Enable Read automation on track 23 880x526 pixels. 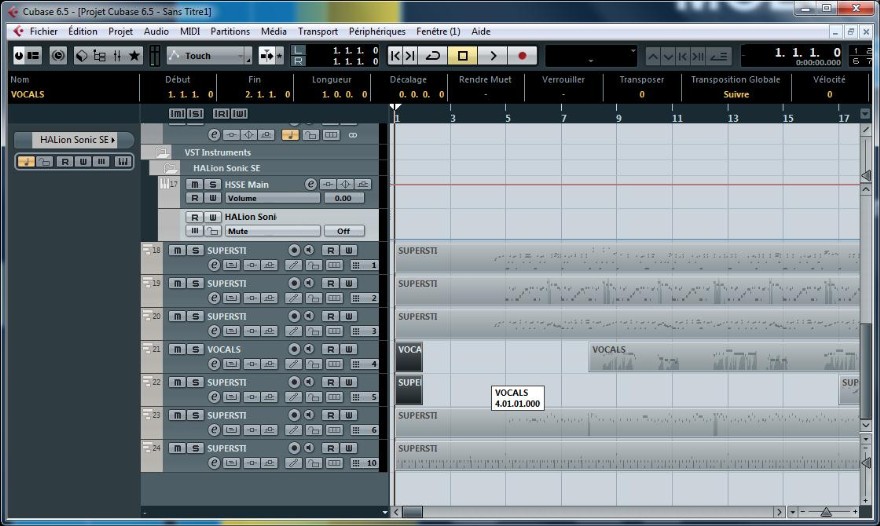pos(331,415)
